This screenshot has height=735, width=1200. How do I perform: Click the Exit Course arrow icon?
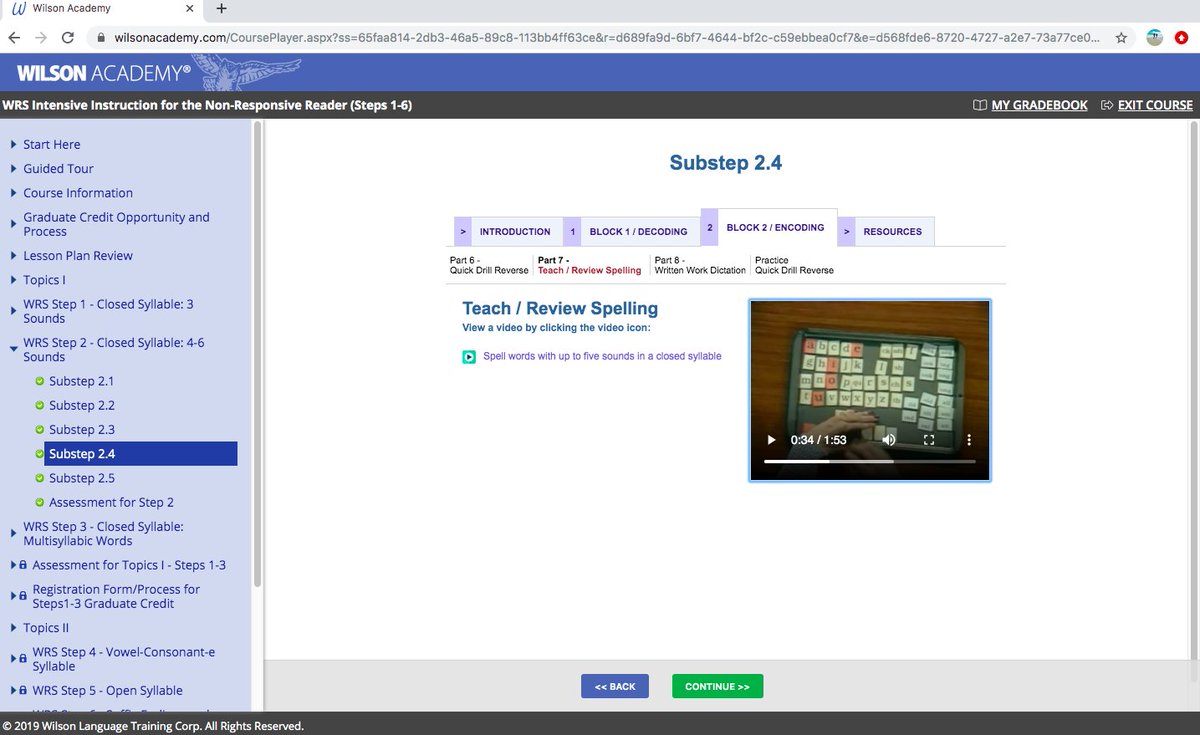1107,105
